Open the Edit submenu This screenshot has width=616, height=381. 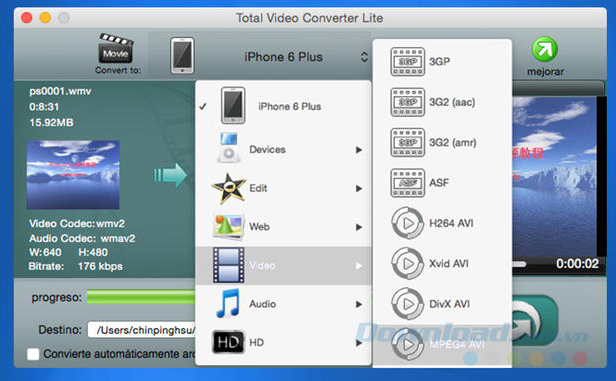tap(283, 188)
